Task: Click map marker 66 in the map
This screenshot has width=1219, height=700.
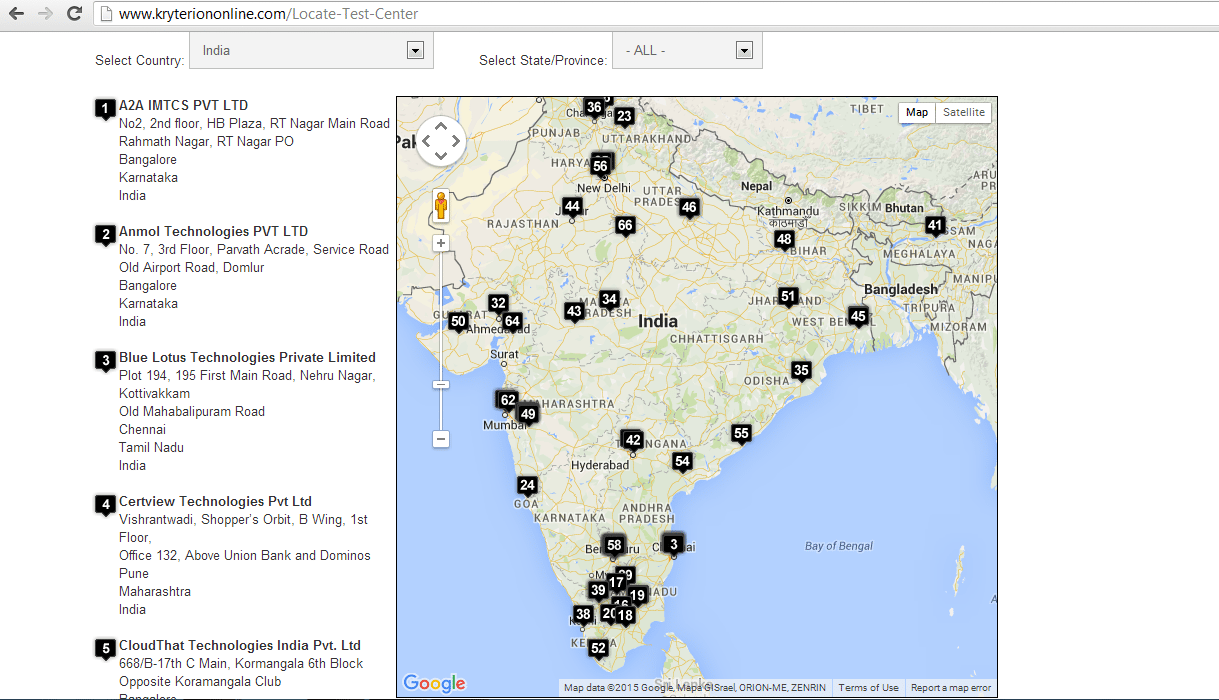Action: pos(625,226)
